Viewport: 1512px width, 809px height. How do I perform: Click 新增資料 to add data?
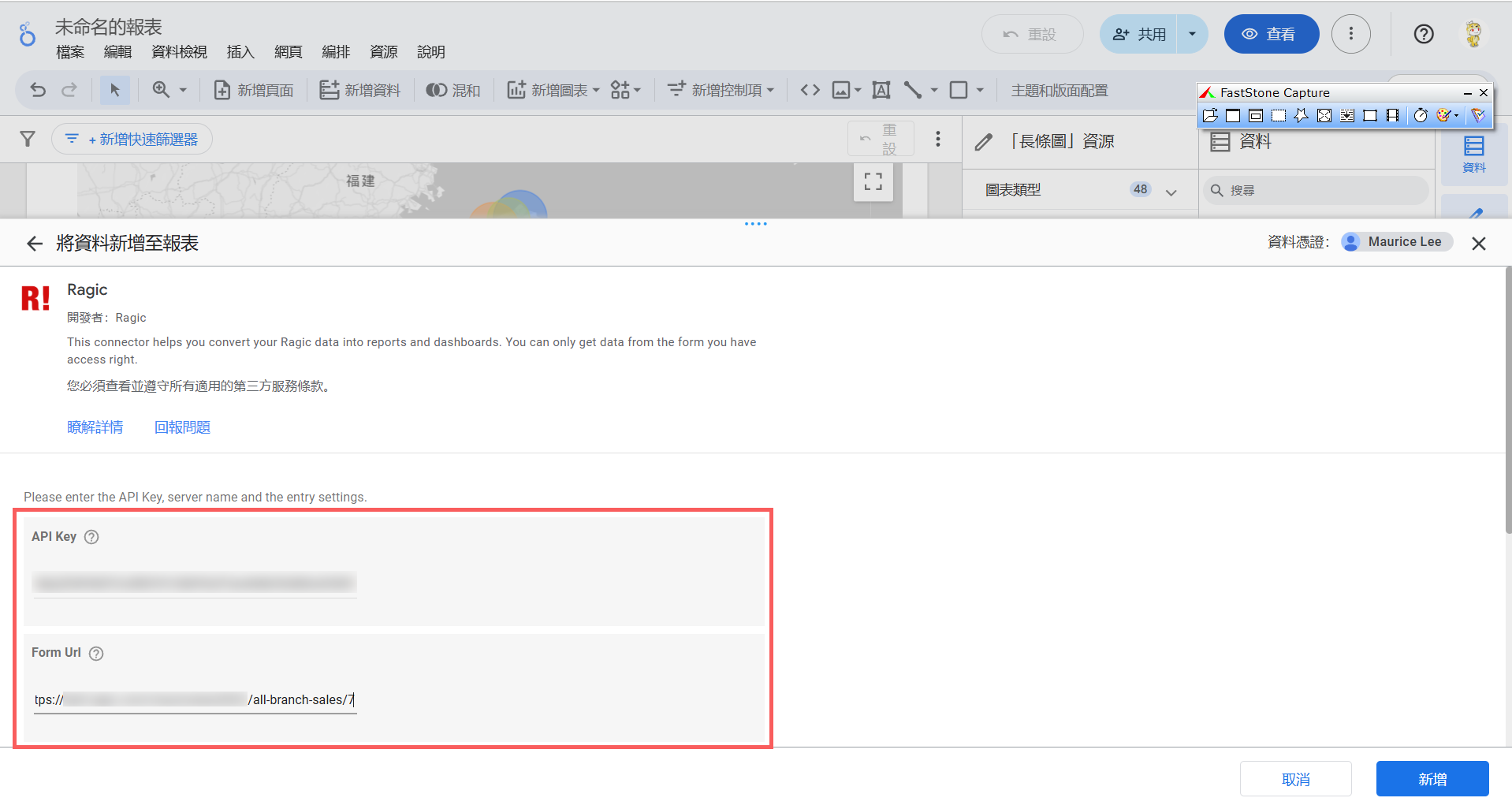click(x=360, y=90)
